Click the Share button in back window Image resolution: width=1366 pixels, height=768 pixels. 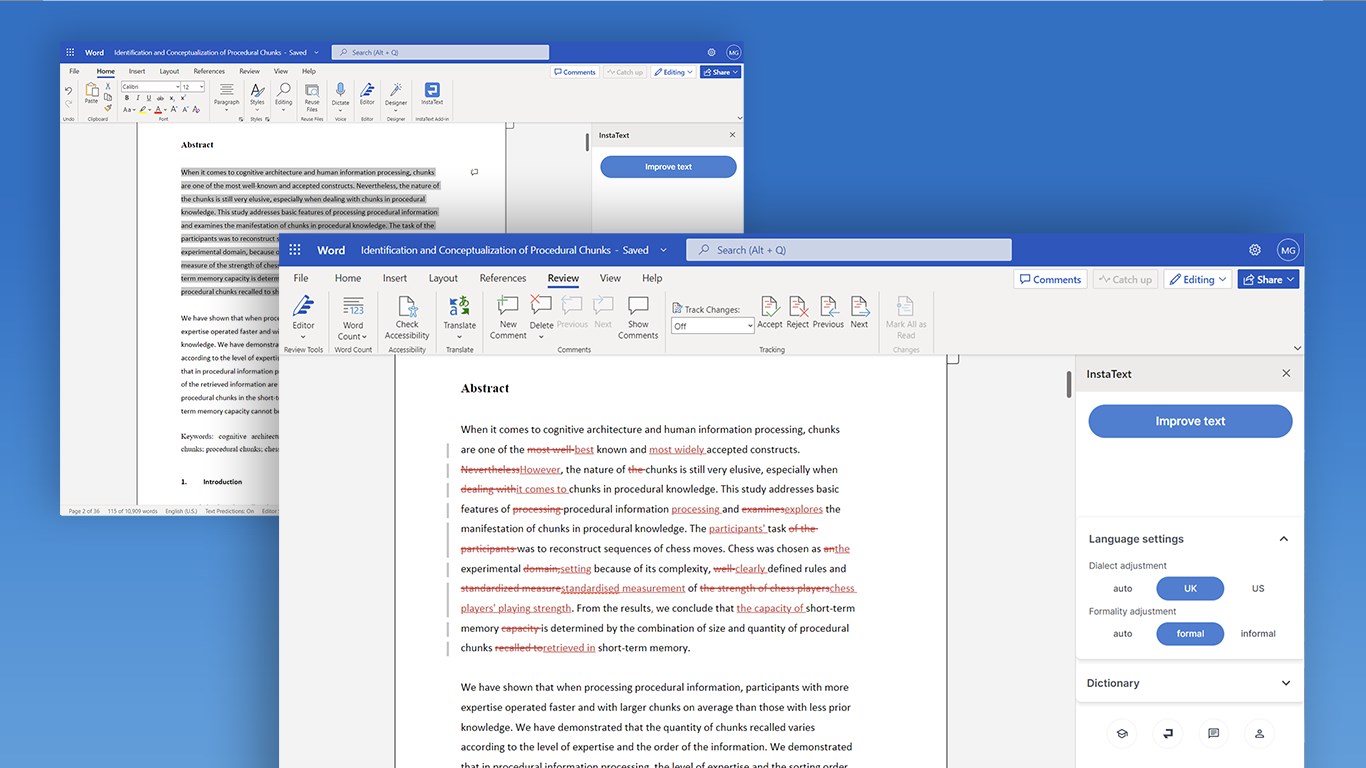[x=720, y=72]
